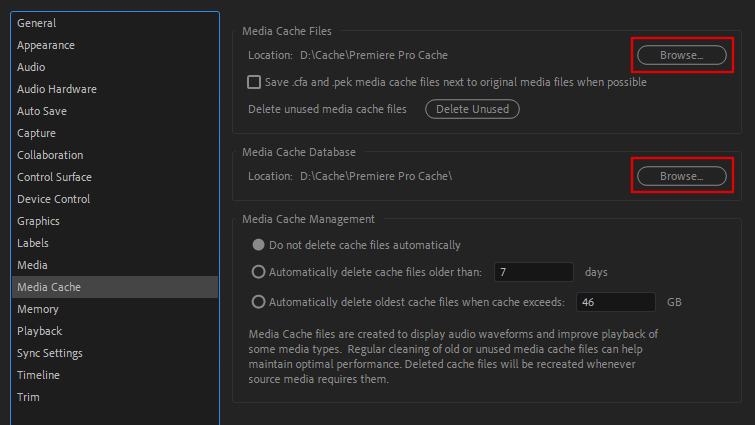Open the Collaboration preferences section
Screen dimensions: 755x425
[50, 155]
